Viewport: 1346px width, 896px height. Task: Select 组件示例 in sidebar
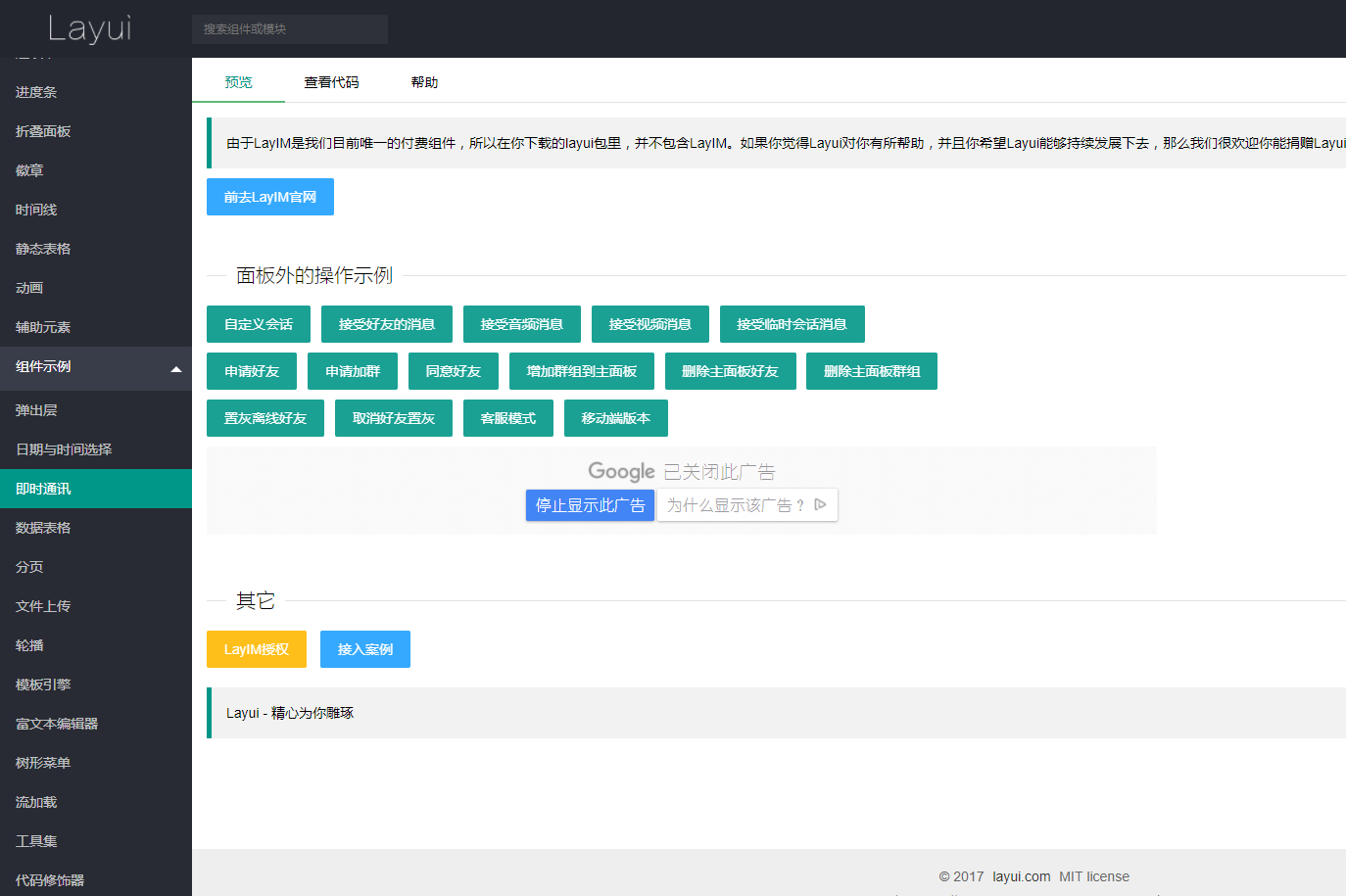tap(96, 366)
